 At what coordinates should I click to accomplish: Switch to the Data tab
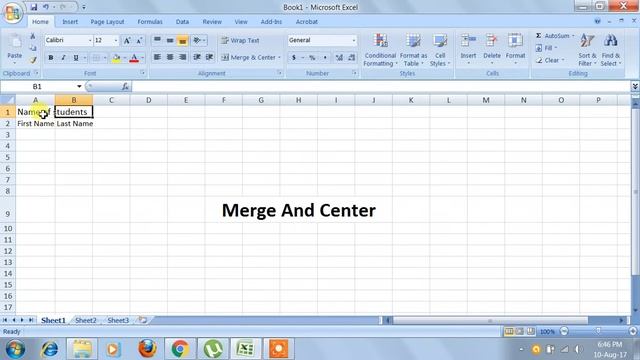tap(182, 22)
